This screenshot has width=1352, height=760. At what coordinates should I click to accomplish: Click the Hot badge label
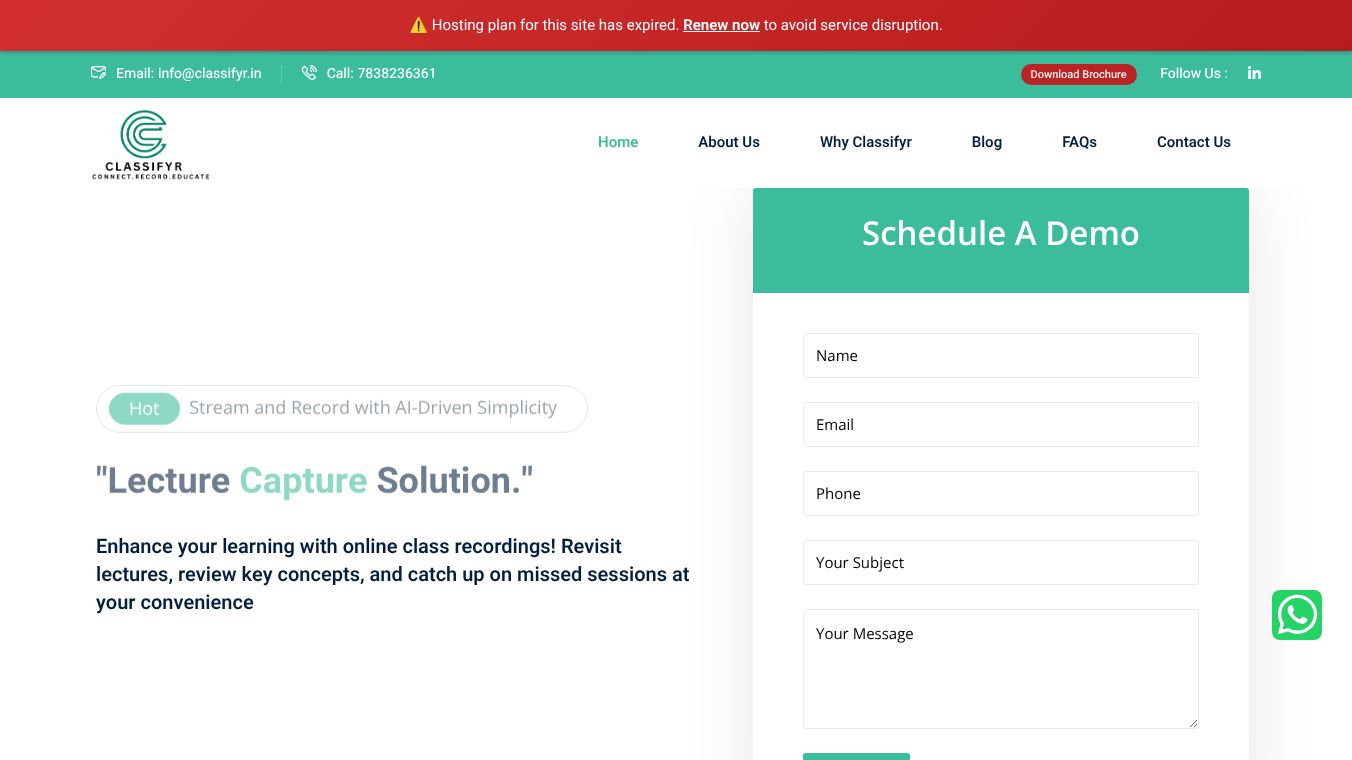coord(144,408)
